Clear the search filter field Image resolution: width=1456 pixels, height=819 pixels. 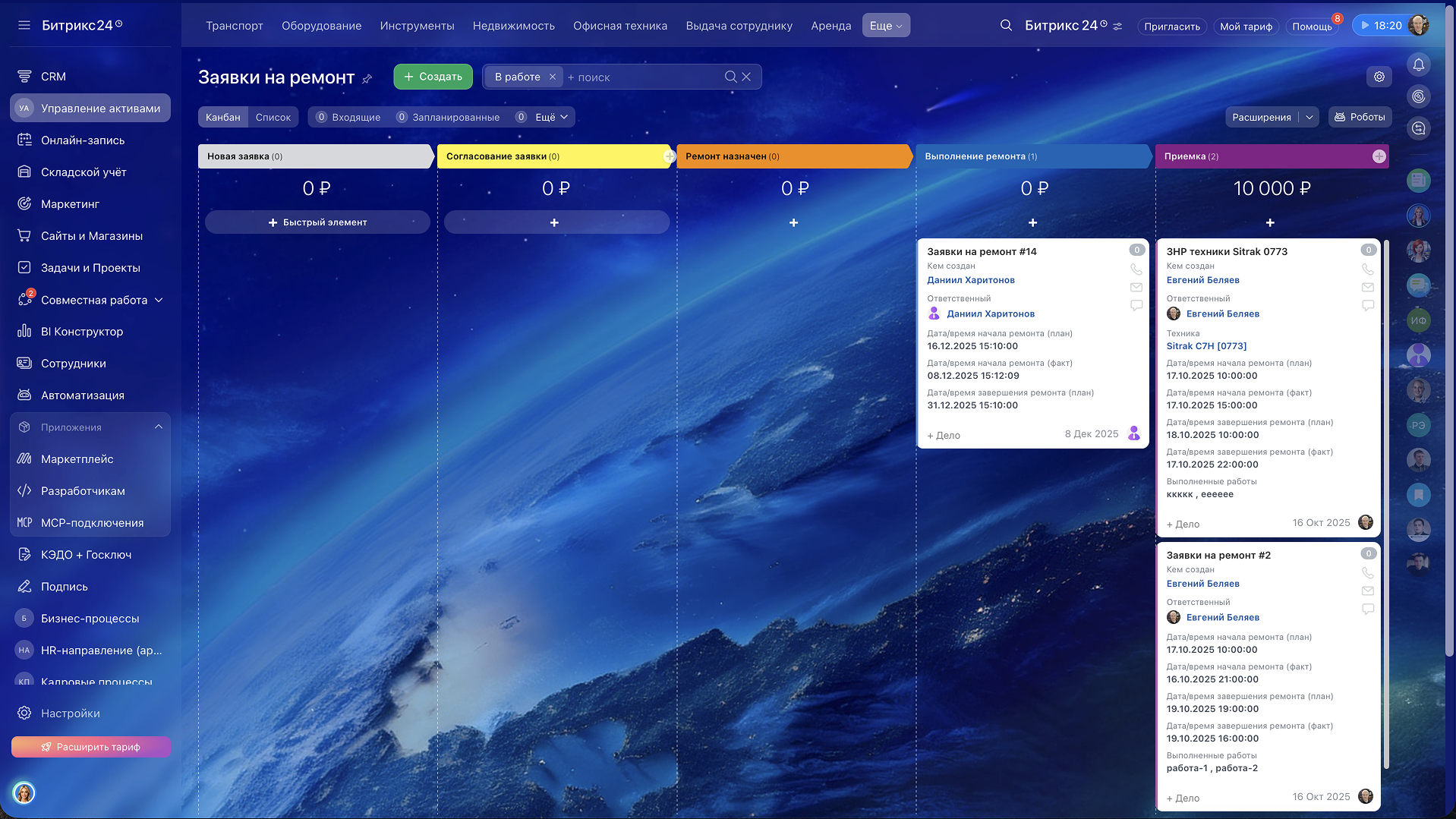click(x=746, y=77)
